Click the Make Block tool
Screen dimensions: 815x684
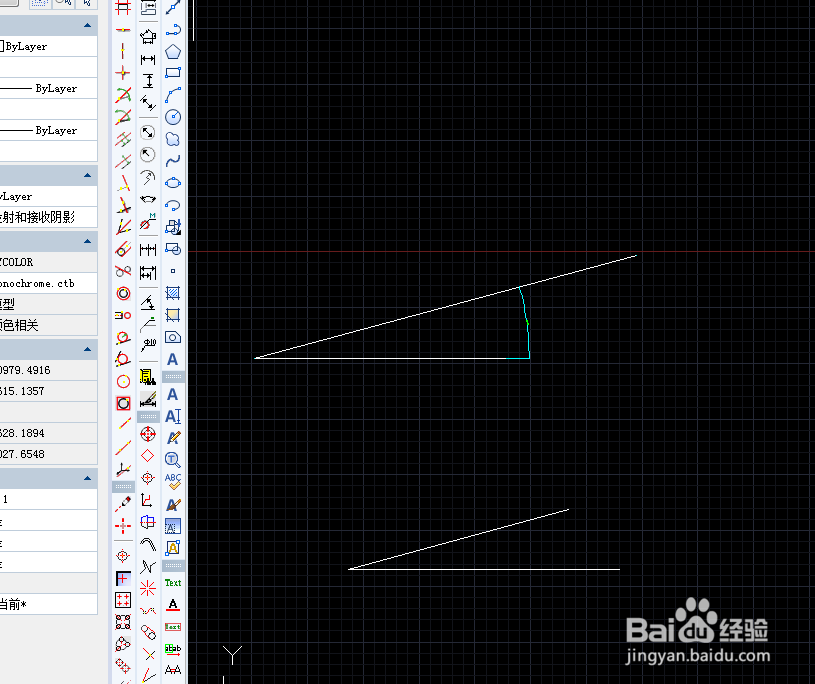click(173, 249)
